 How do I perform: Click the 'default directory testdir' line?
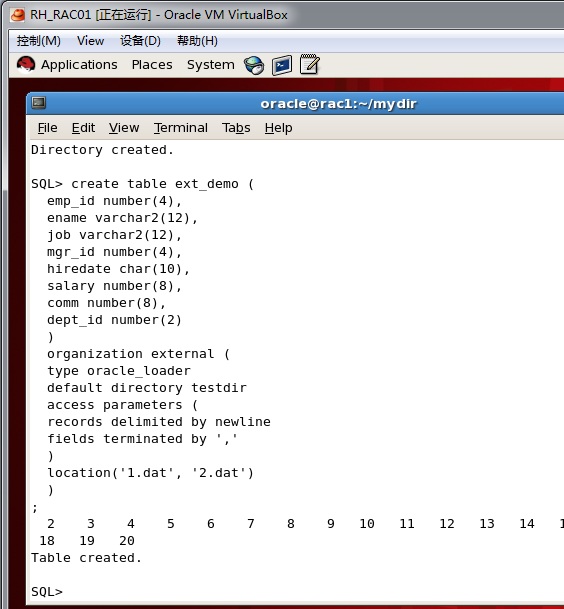coord(146,388)
